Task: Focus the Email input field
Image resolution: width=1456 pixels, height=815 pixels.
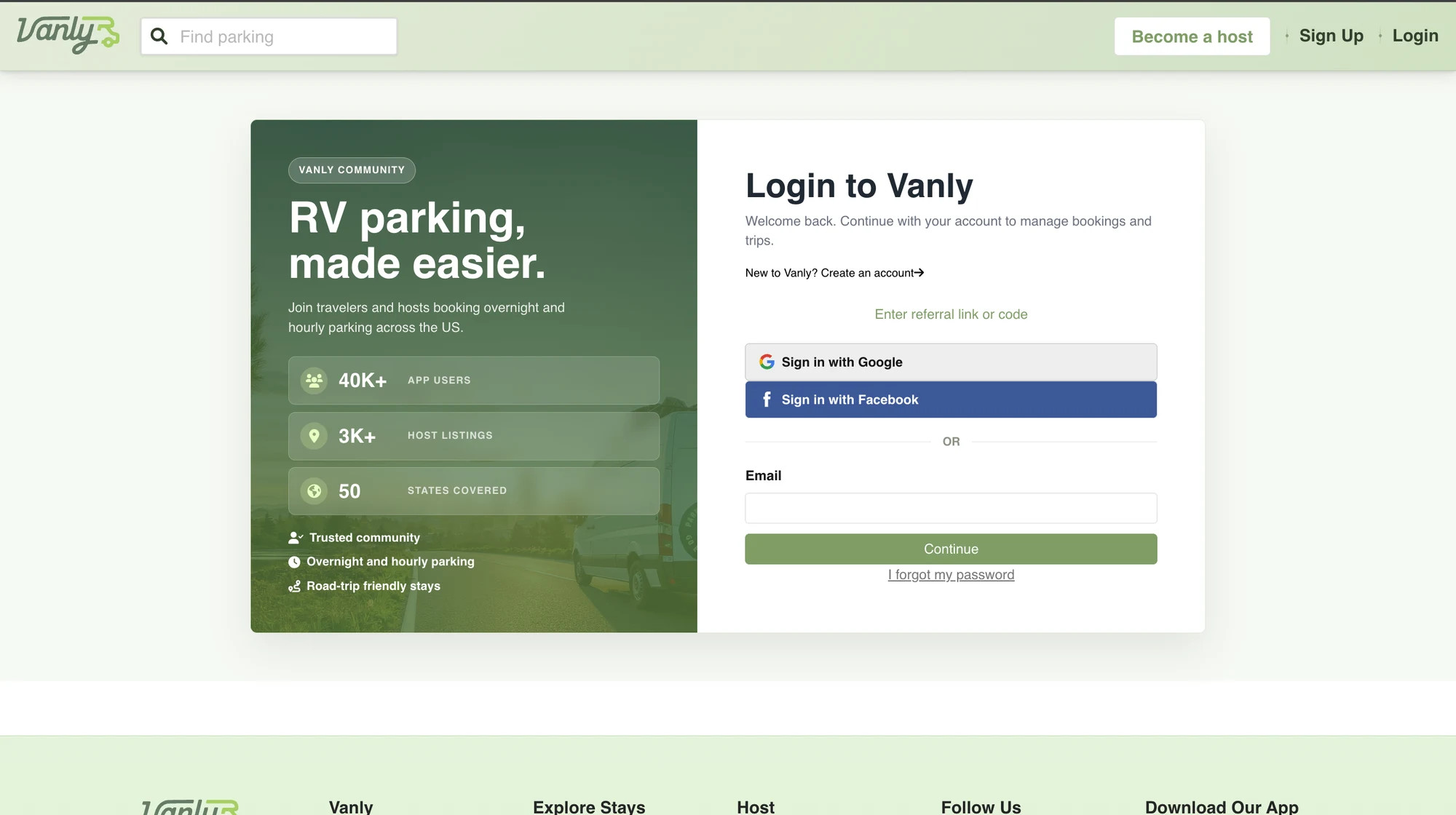Action: [951, 508]
